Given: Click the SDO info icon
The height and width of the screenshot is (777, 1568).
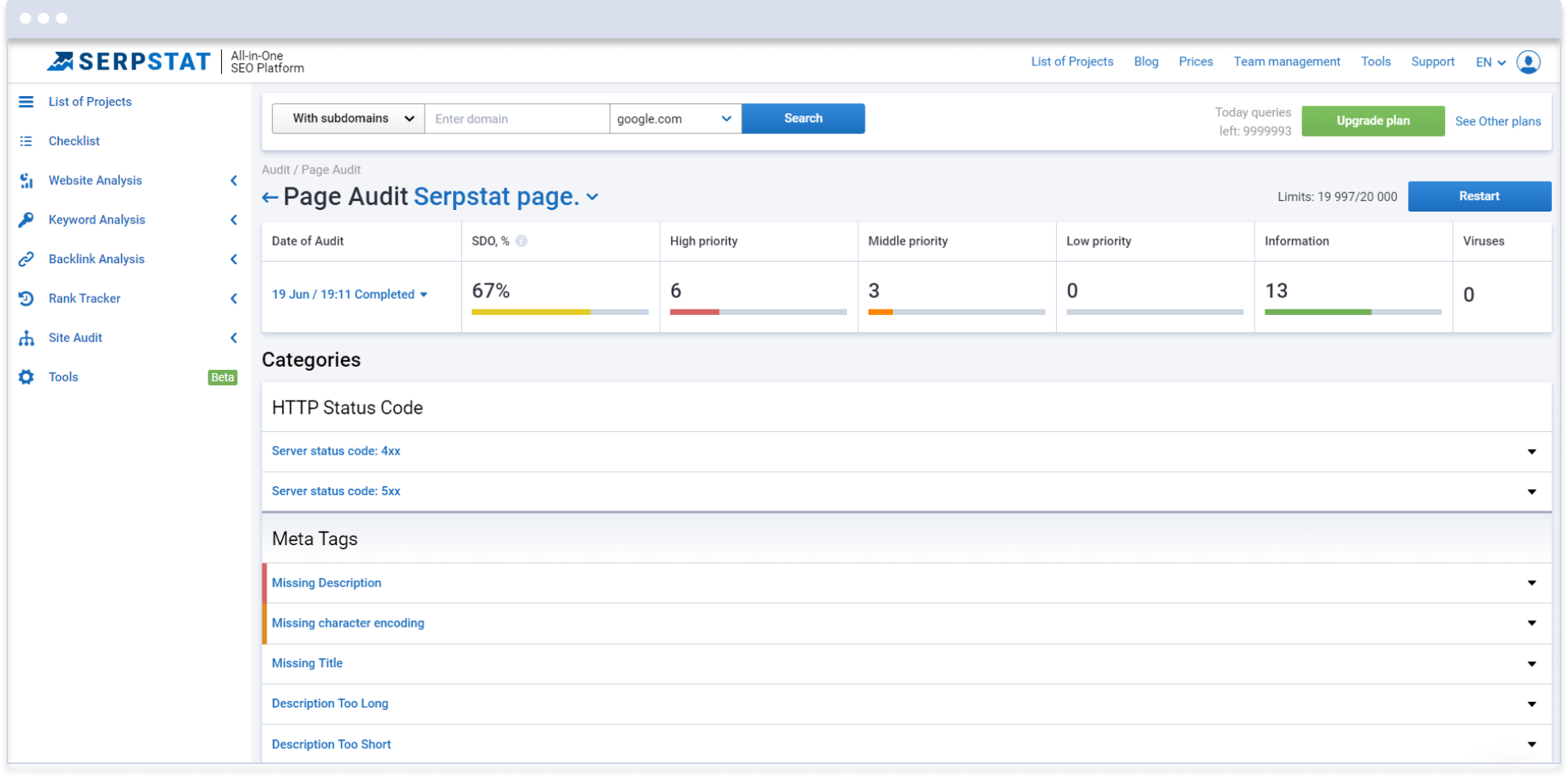Looking at the screenshot, I should (x=522, y=241).
